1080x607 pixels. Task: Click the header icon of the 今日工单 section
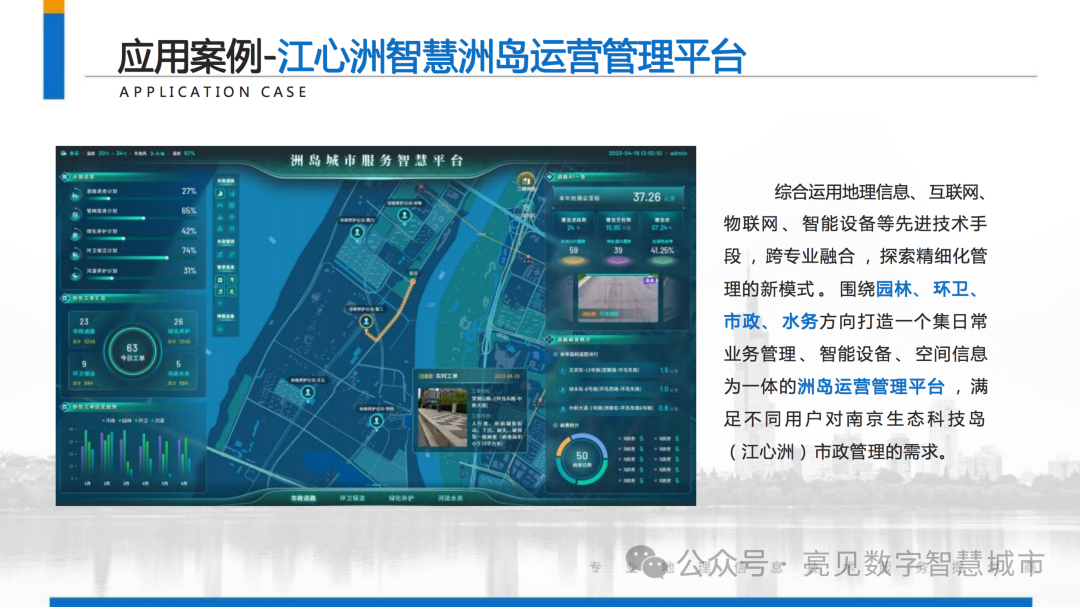(x=65, y=298)
